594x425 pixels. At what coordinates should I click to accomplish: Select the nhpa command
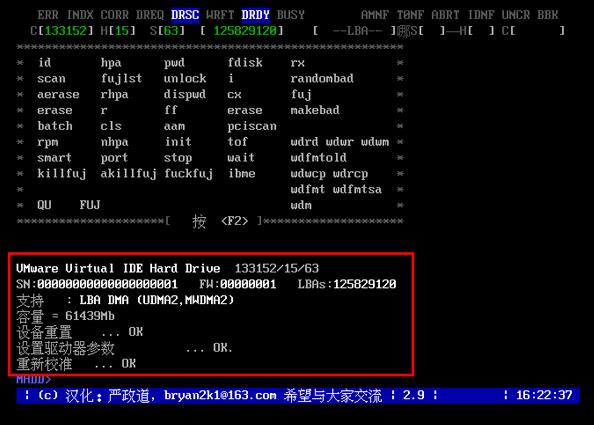pyautogui.click(x=114, y=142)
